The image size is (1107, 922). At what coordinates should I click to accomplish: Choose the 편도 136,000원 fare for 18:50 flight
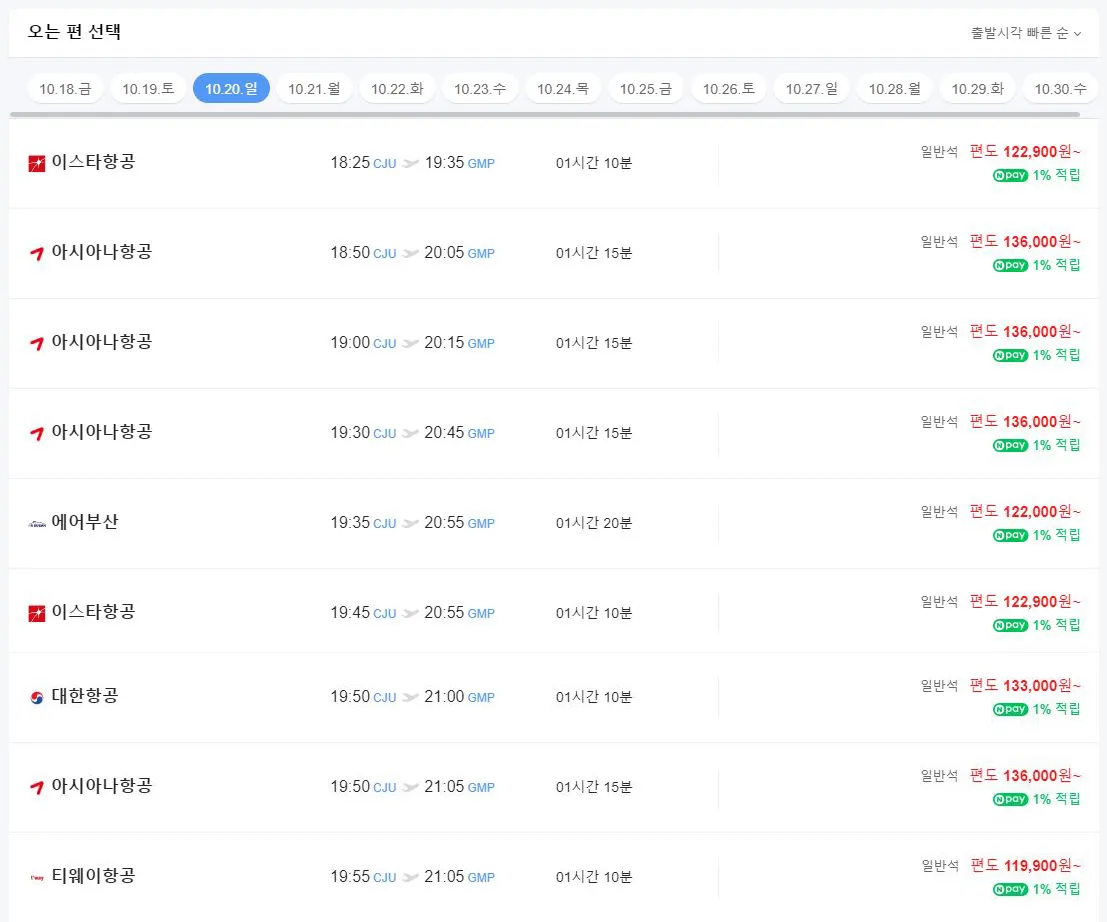[1024, 241]
